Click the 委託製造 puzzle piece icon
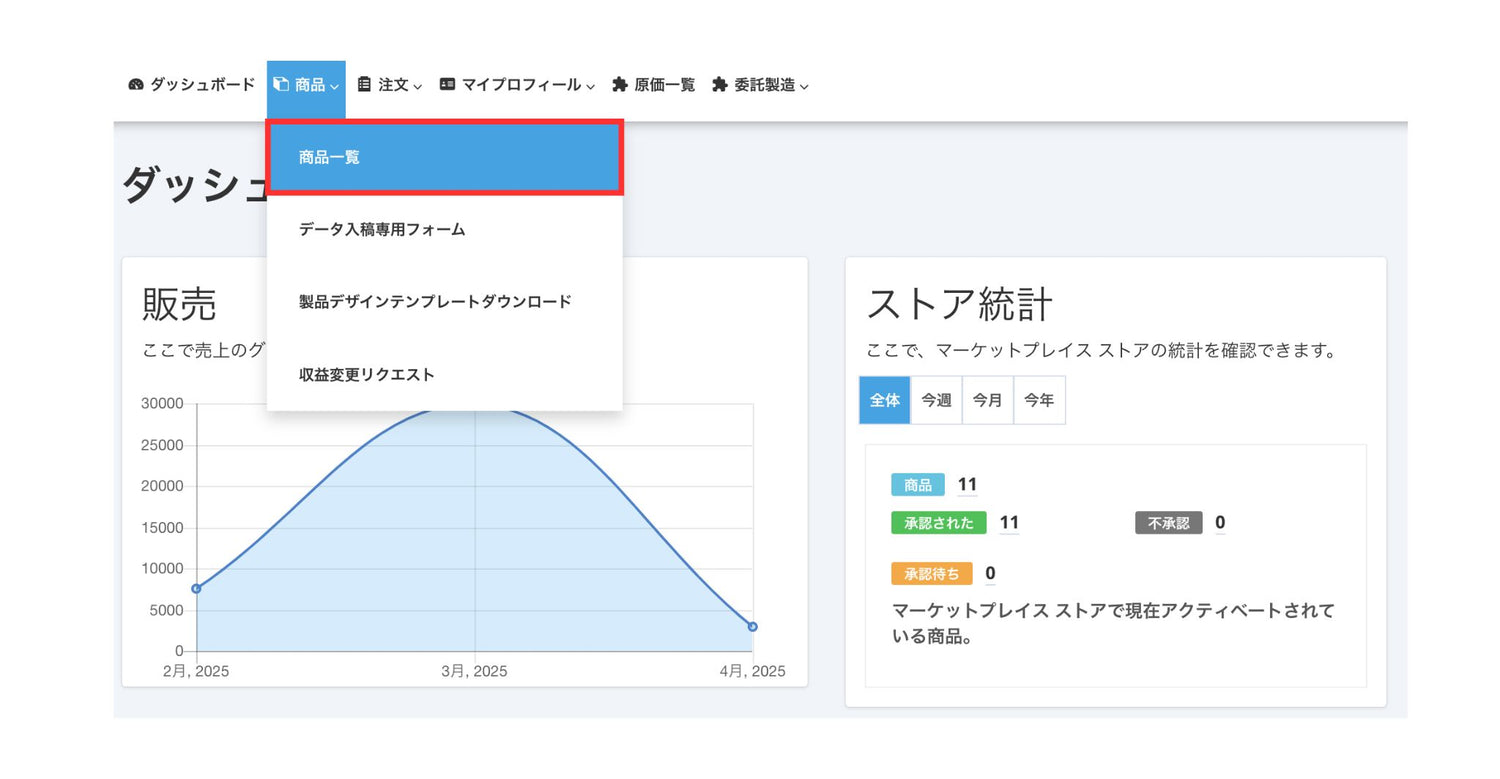1500x779 pixels. pos(719,85)
